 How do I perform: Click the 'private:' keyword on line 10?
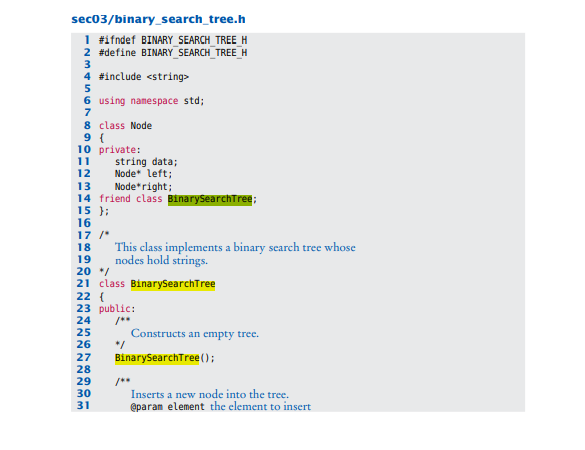coord(119,150)
